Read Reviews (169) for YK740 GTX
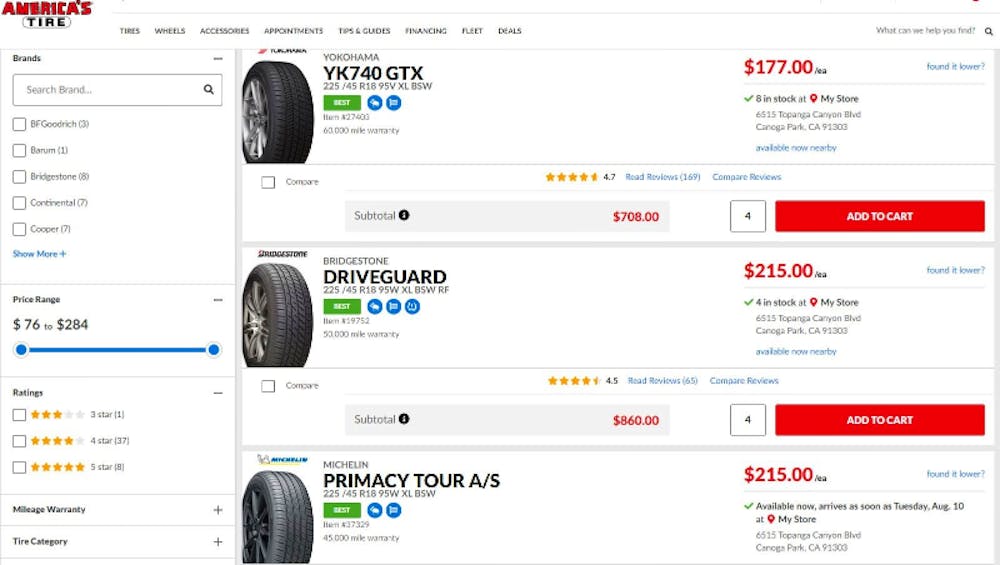Screen dimensions: 1000x565 (x=662, y=177)
